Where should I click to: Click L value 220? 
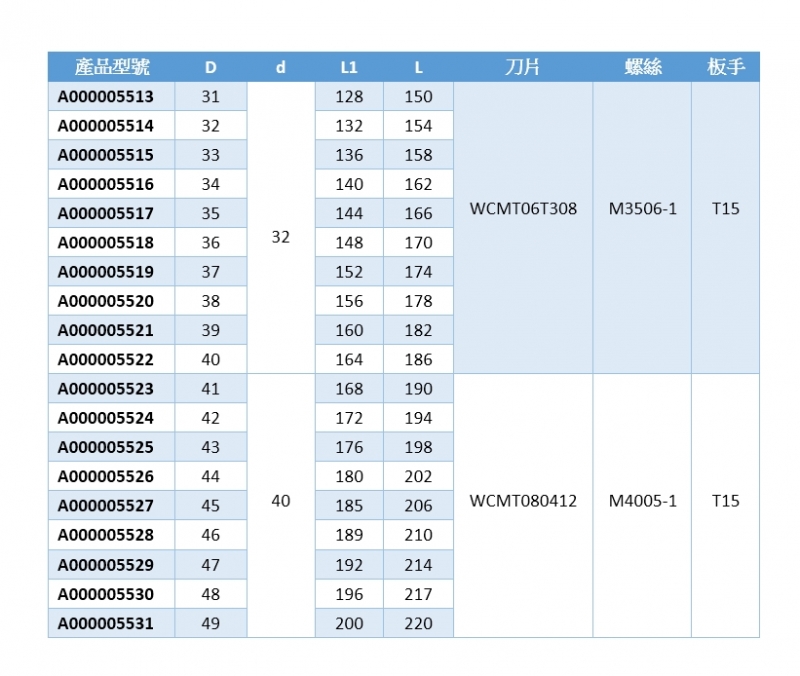(418, 623)
